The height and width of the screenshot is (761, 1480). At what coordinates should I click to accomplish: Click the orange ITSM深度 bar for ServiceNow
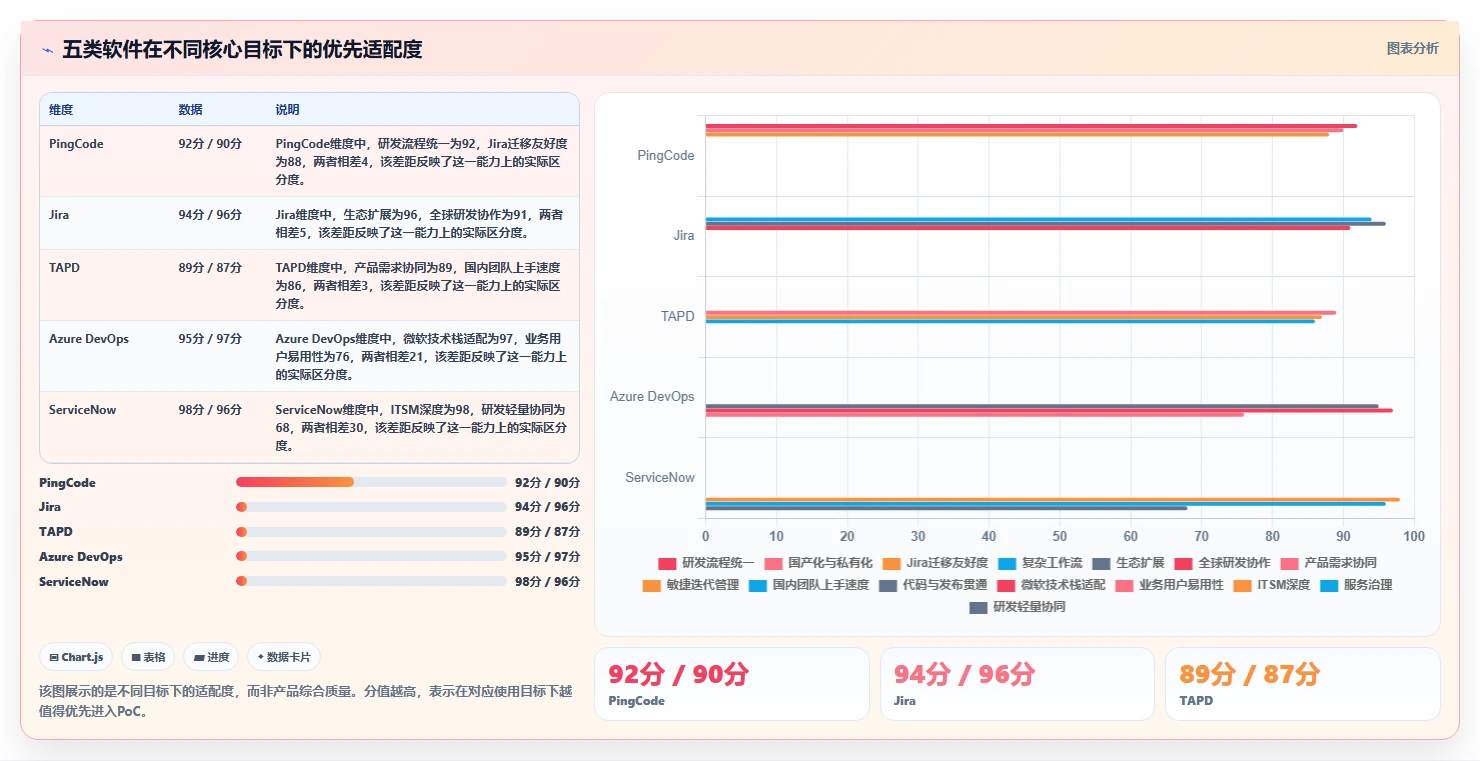(x=1052, y=499)
